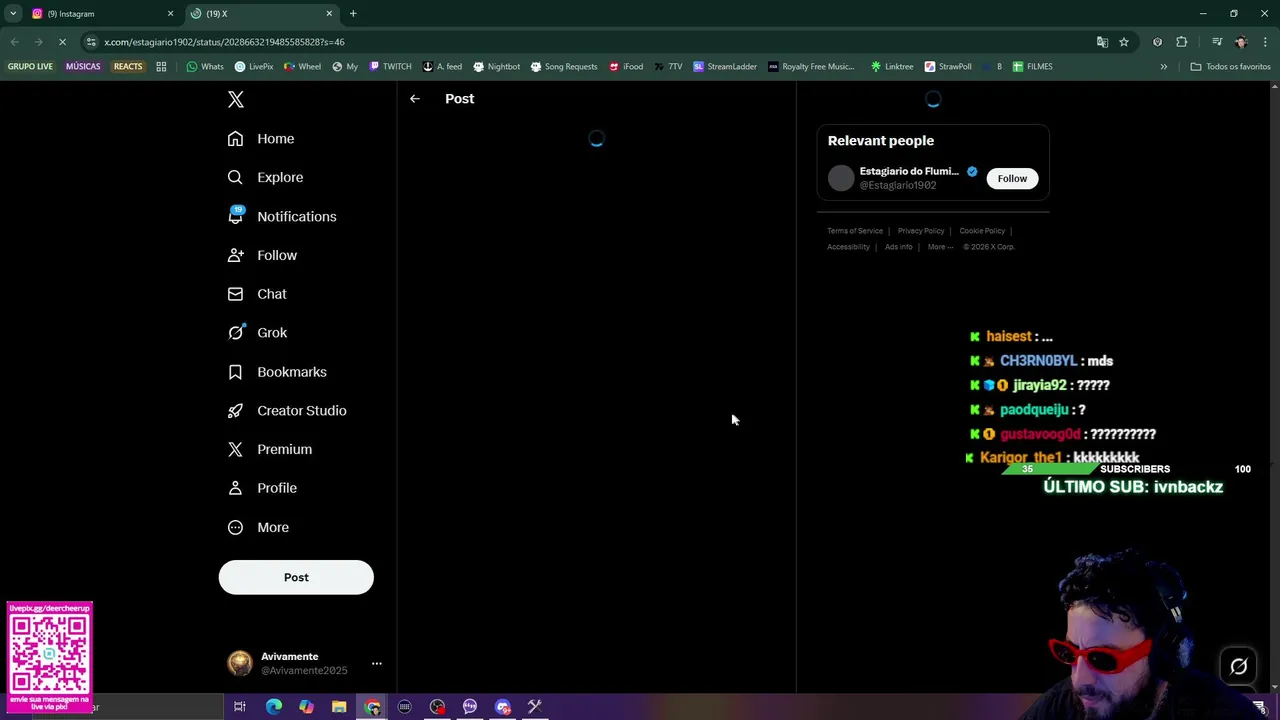Image resolution: width=1280 pixels, height=720 pixels.
Task: Open the StreamLadder bookmark
Action: (x=725, y=67)
